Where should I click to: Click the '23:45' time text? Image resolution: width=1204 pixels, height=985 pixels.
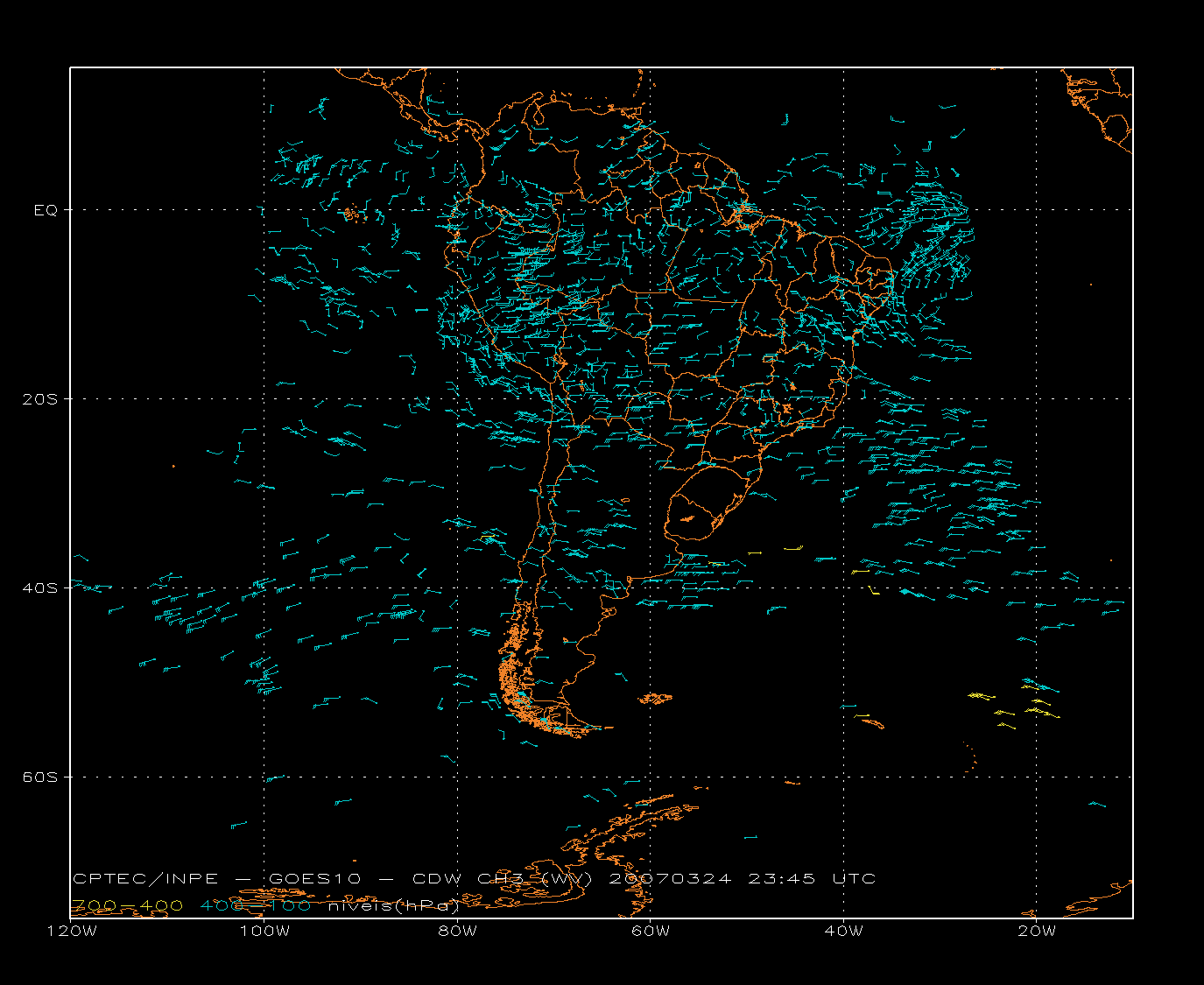click(783, 879)
